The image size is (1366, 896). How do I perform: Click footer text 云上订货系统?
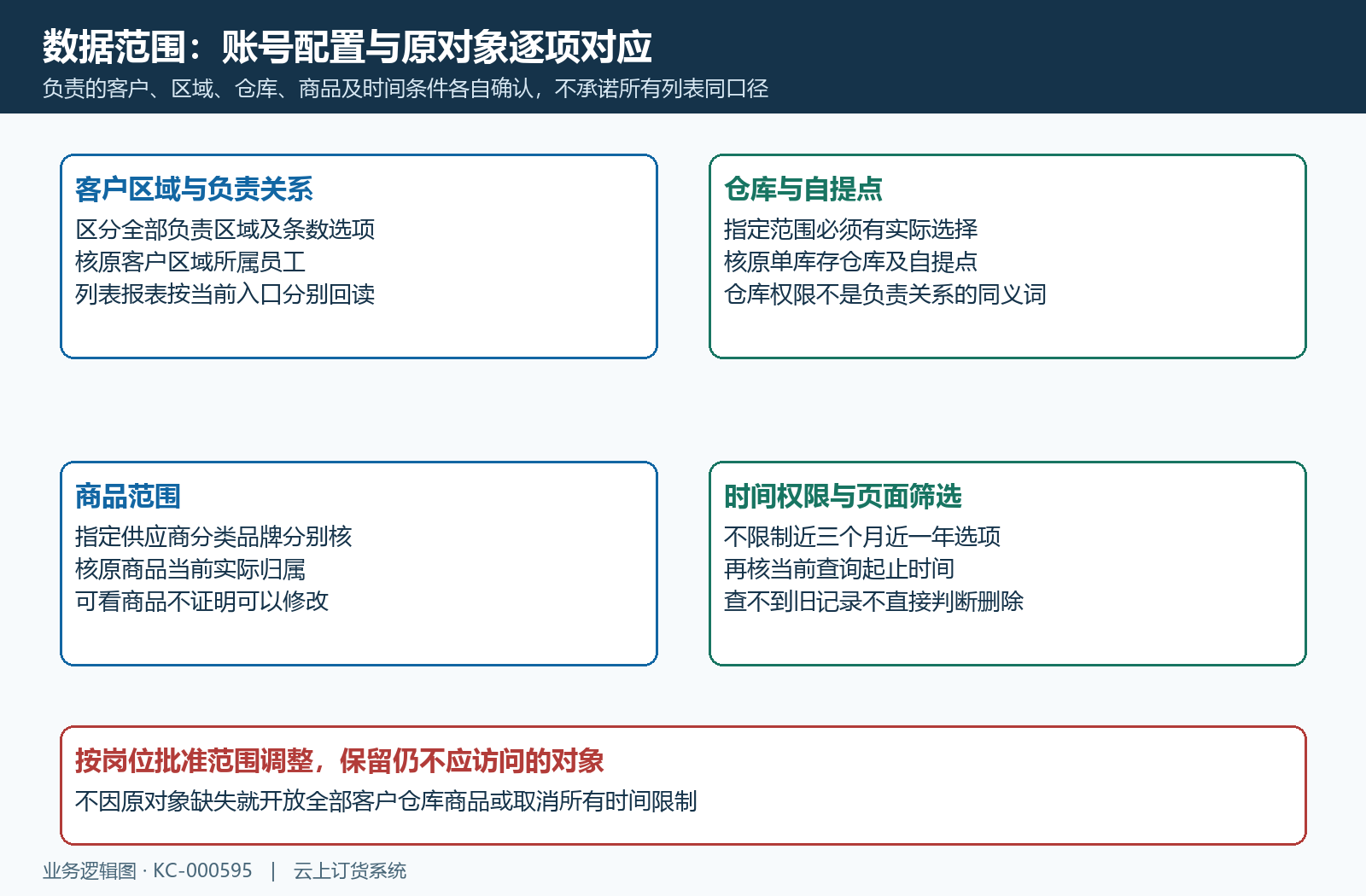[x=350, y=871]
